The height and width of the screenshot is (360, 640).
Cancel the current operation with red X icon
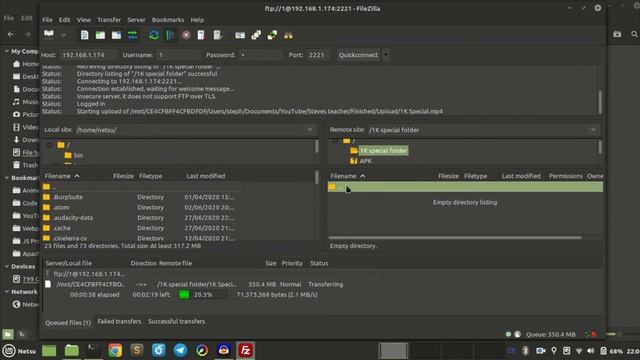coord(186,35)
